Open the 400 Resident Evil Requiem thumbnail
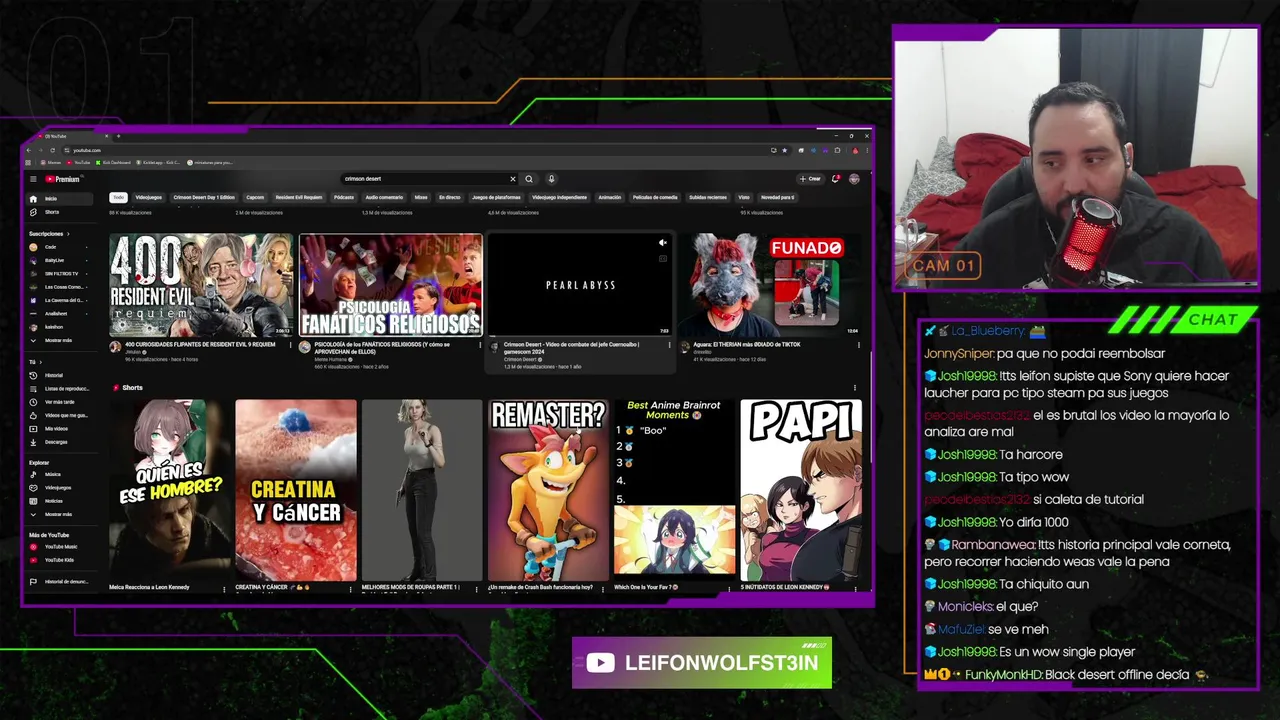Viewport: 1280px width, 720px height. (x=201, y=285)
